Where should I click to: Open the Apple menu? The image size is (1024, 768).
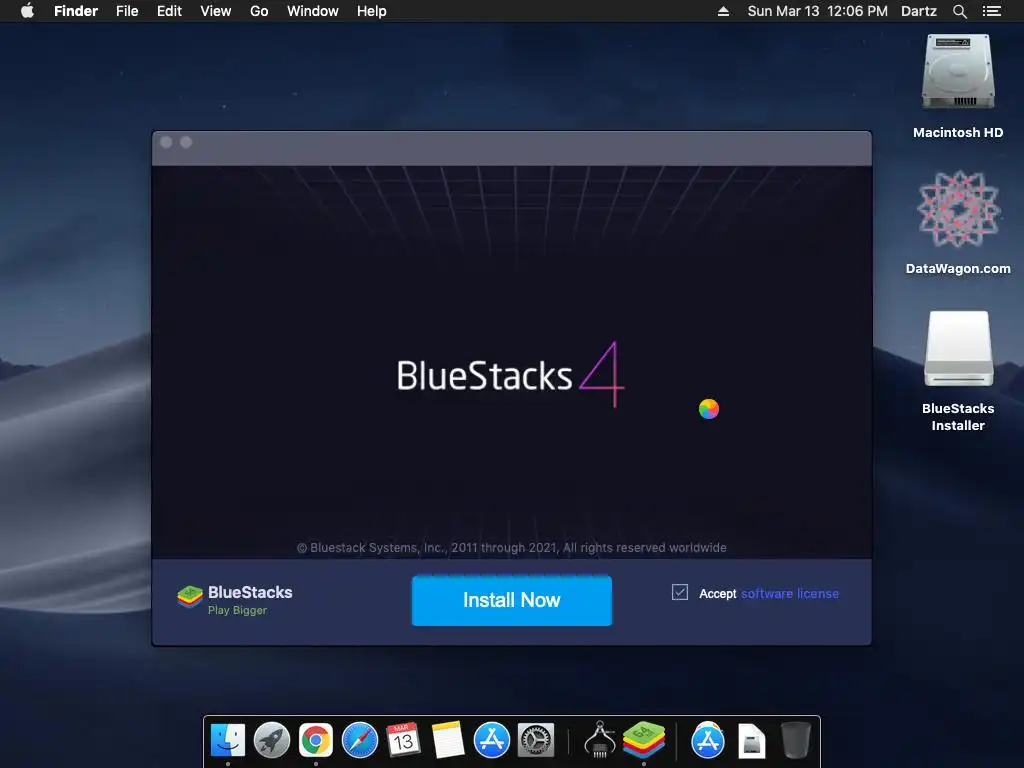coord(27,11)
